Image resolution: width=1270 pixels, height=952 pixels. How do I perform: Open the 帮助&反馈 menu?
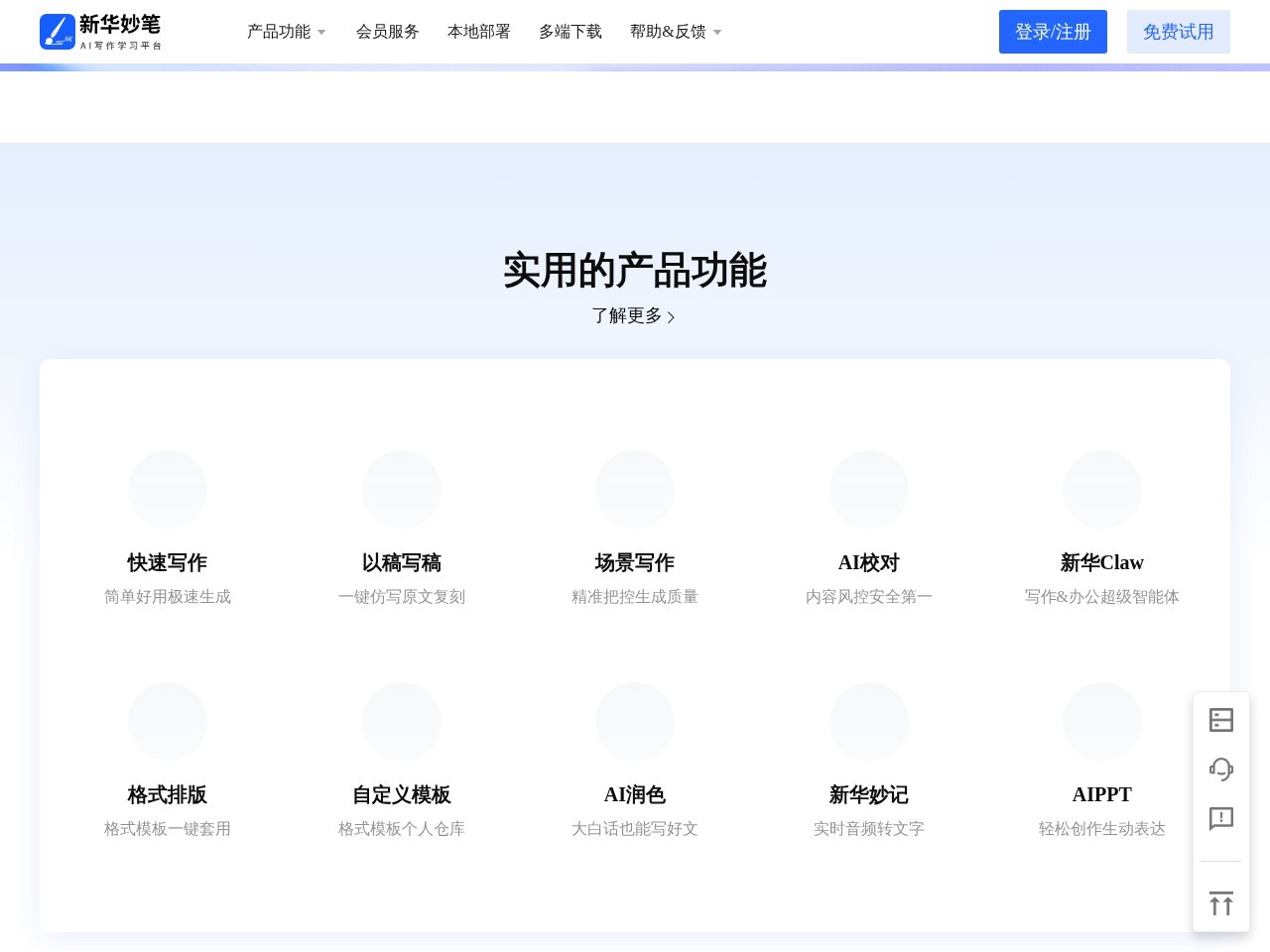click(x=668, y=32)
